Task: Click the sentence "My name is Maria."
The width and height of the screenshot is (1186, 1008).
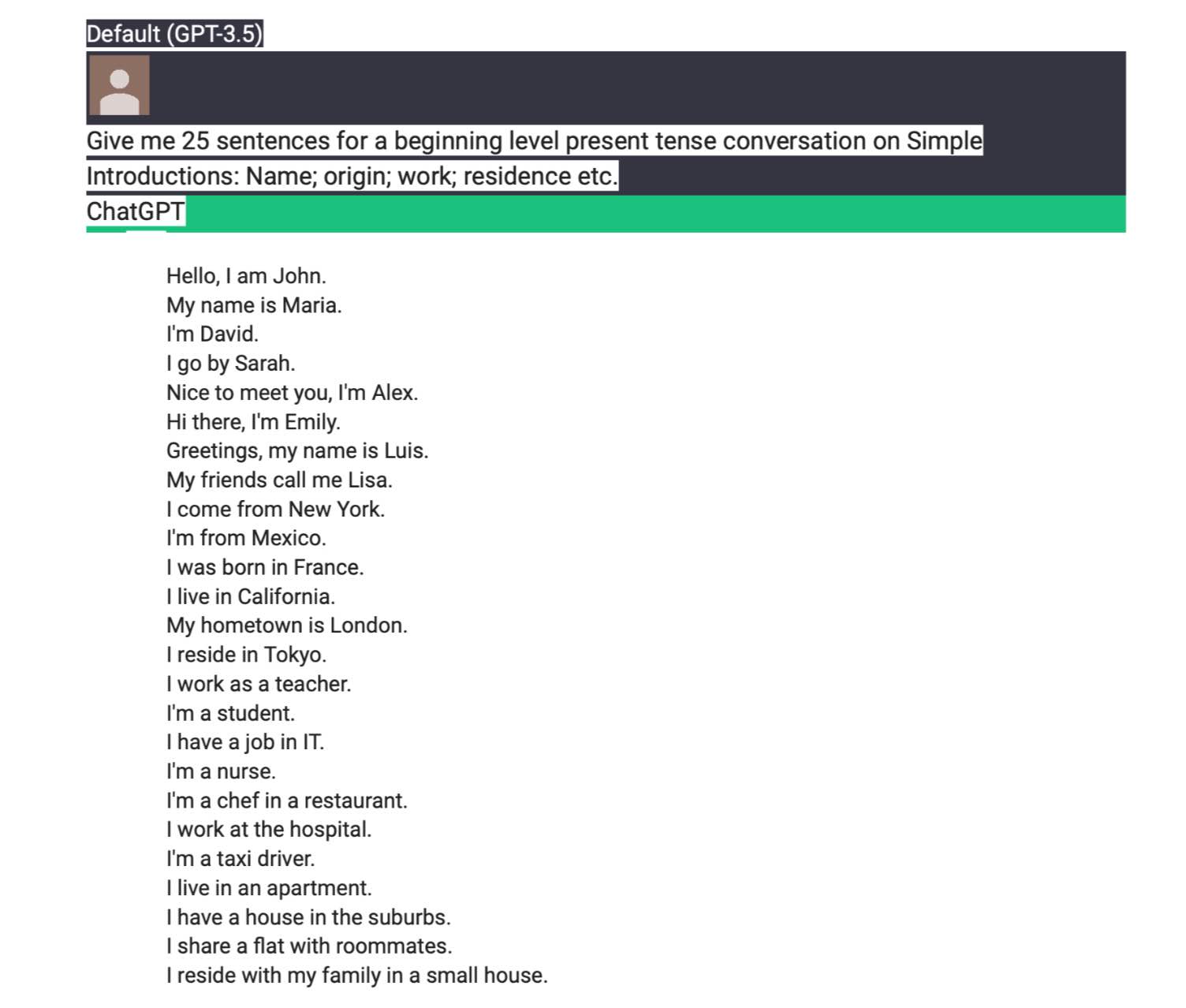Action: (x=254, y=305)
